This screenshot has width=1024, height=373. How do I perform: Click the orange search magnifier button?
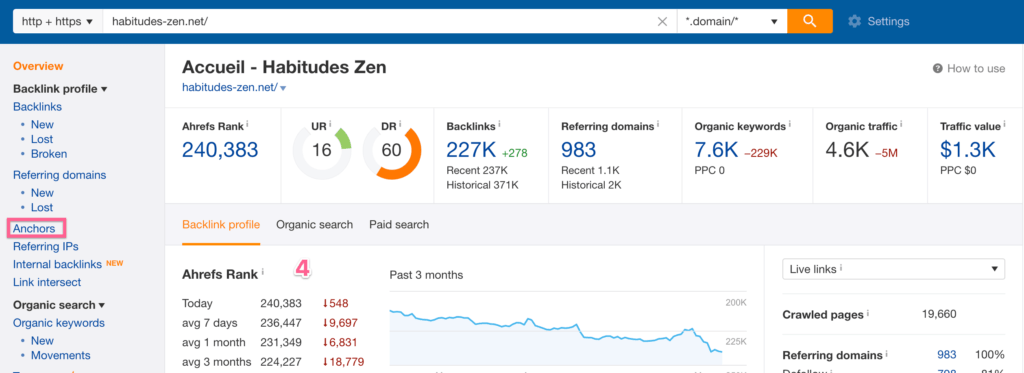pyautogui.click(x=810, y=21)
